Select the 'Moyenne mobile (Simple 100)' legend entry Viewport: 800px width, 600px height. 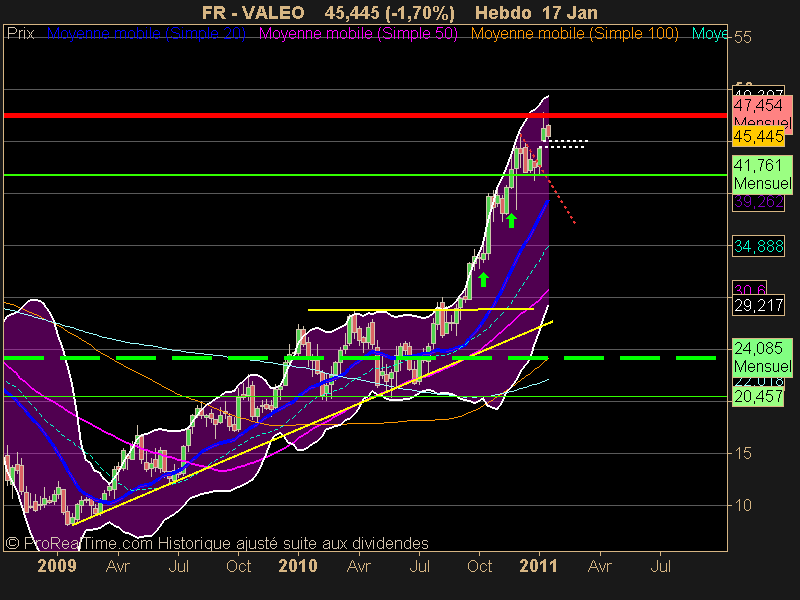click(574, 34)
